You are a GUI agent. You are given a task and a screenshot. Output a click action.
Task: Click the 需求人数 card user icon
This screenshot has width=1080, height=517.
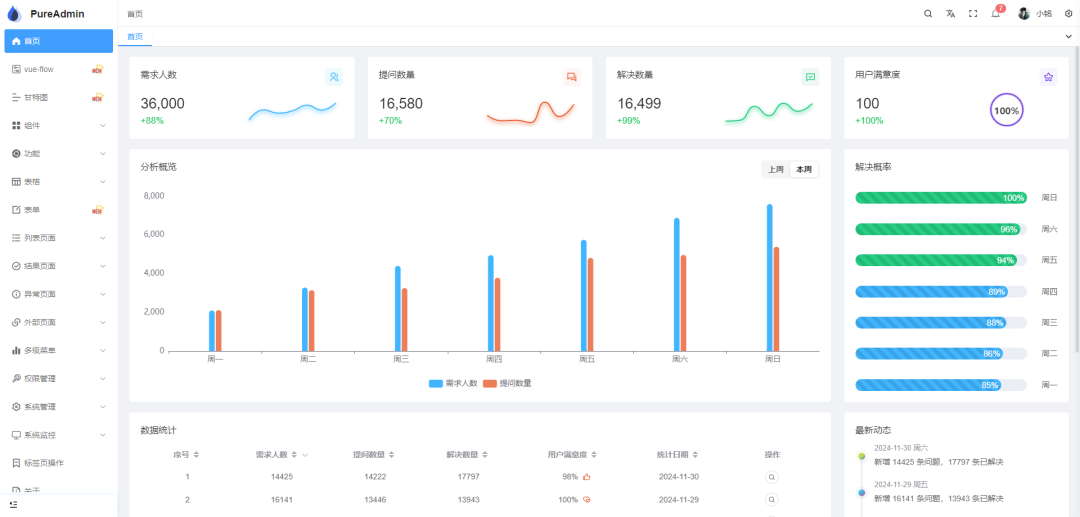point(334,77)
